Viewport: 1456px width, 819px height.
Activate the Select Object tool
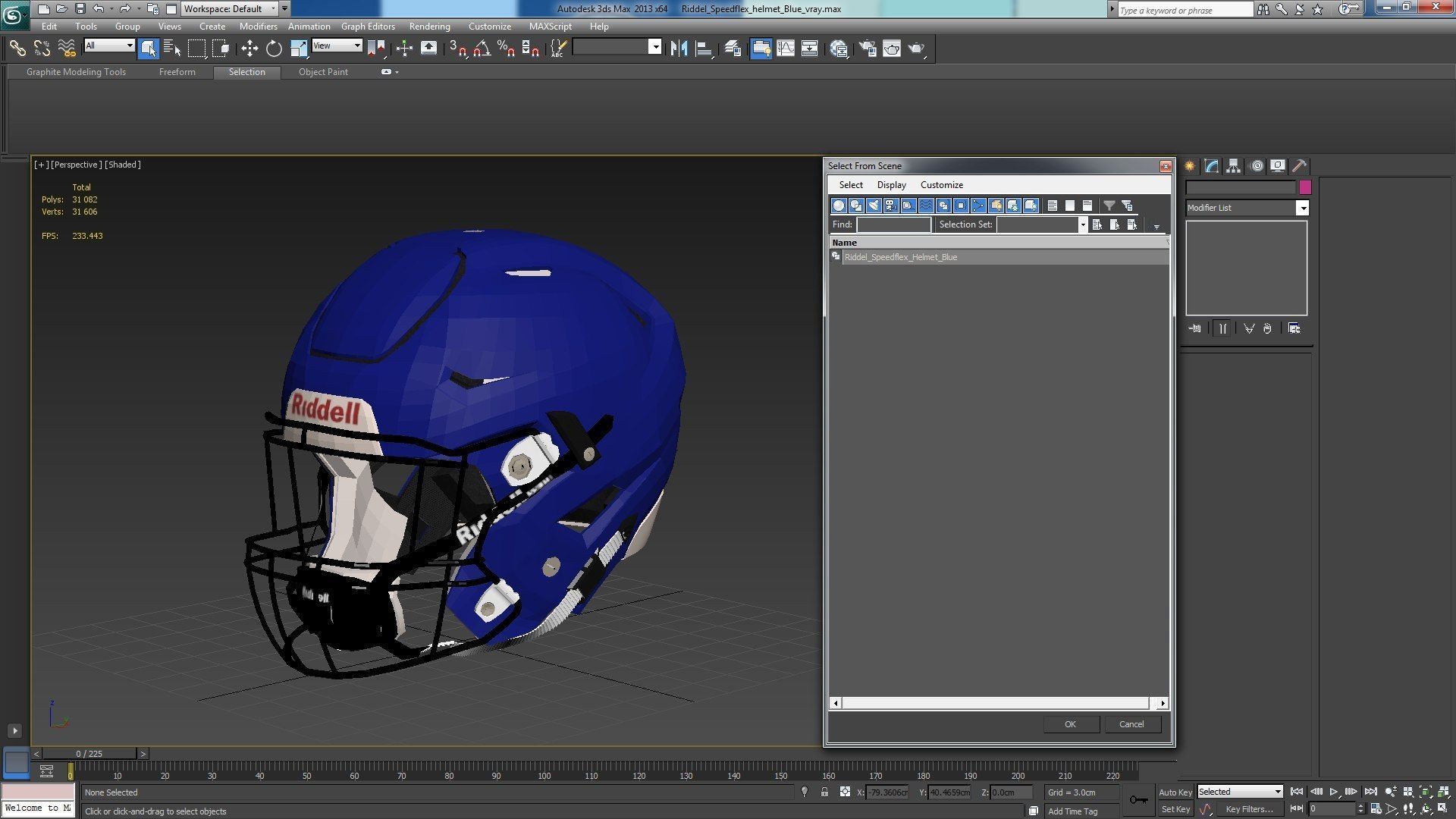point(148,49)
